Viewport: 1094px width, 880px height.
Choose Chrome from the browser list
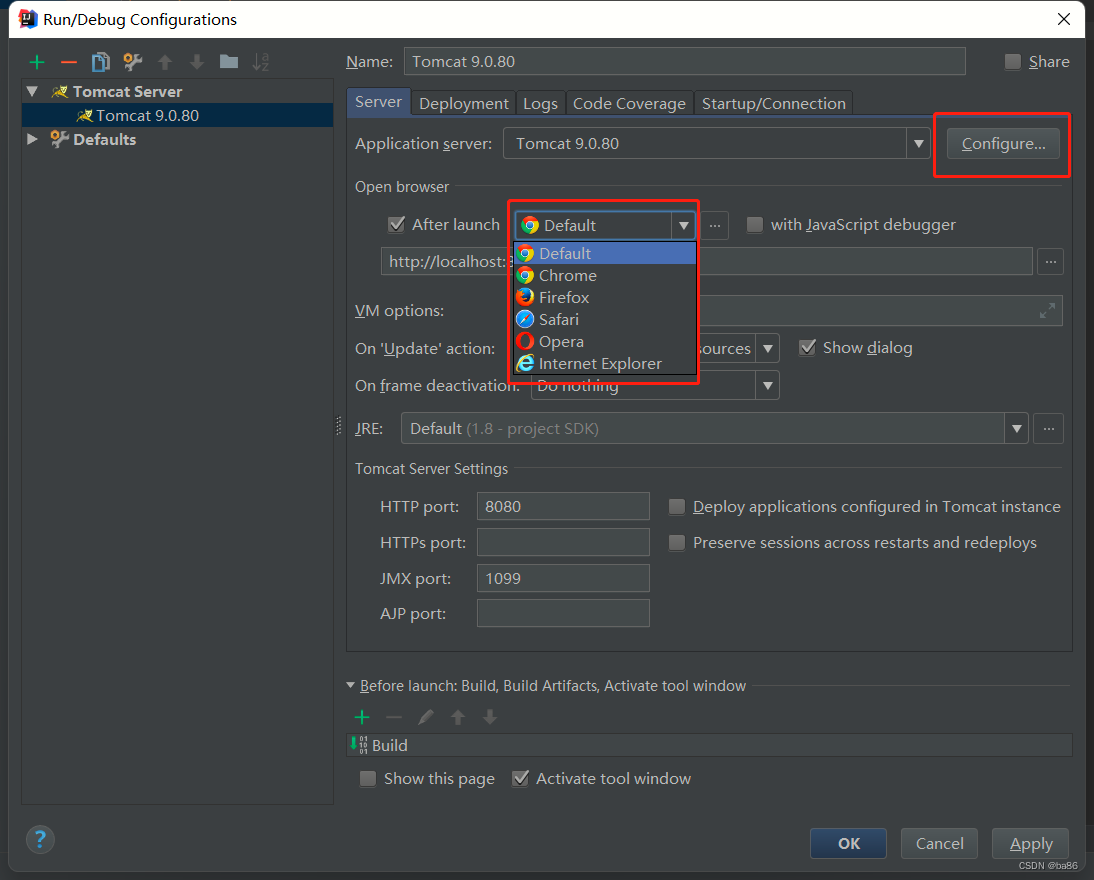pos(605,276)
